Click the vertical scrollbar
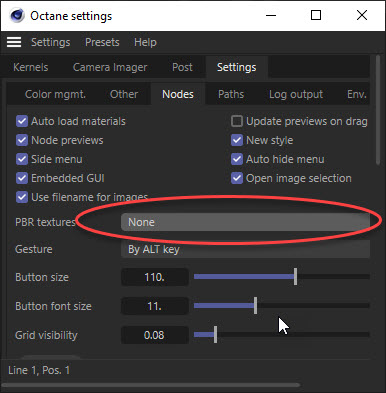This screenshot has width=386, height=393. click(378, 110)
